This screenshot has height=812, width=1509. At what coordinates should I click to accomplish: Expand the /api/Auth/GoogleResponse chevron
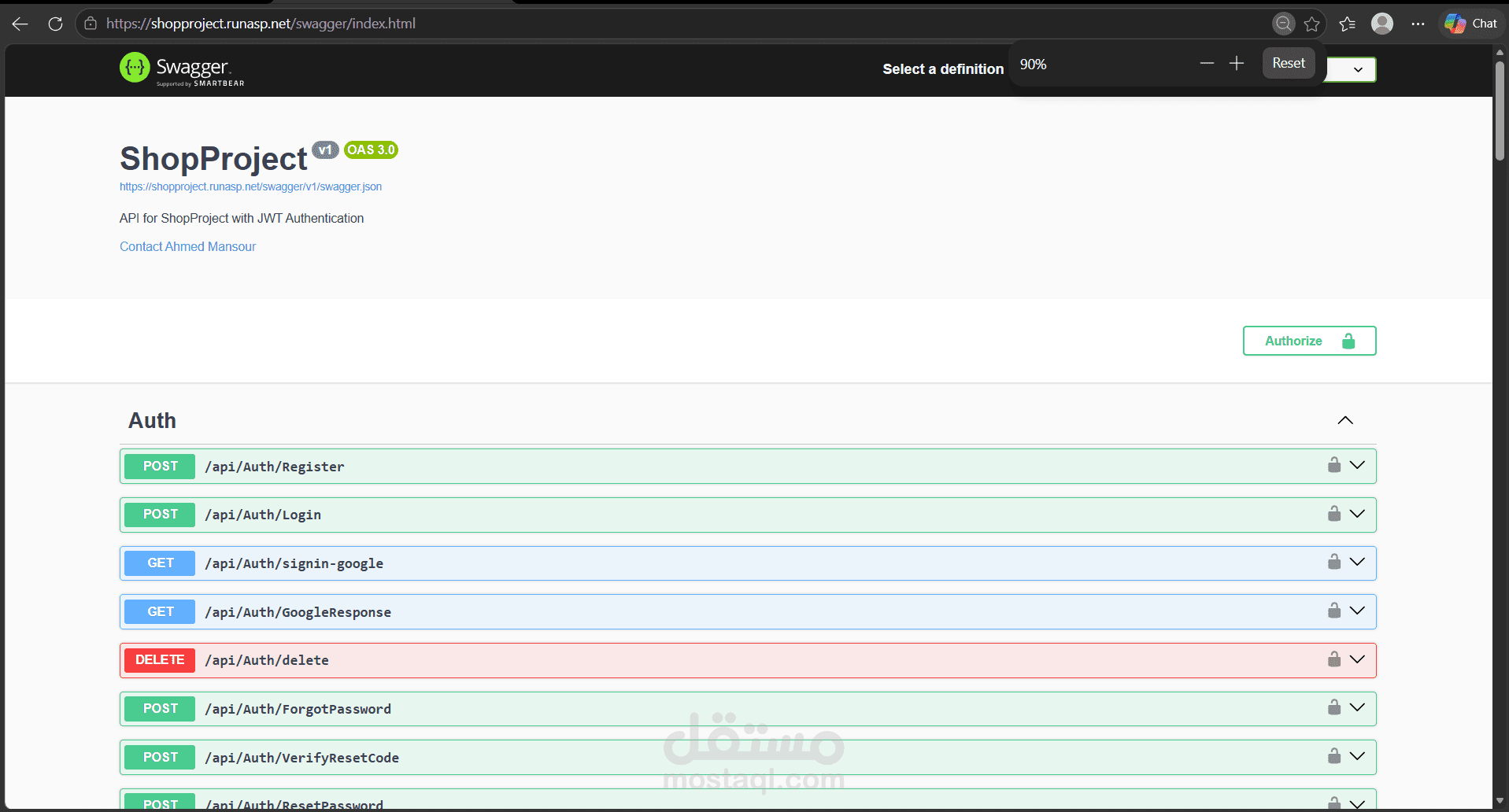coord(1357,611)
